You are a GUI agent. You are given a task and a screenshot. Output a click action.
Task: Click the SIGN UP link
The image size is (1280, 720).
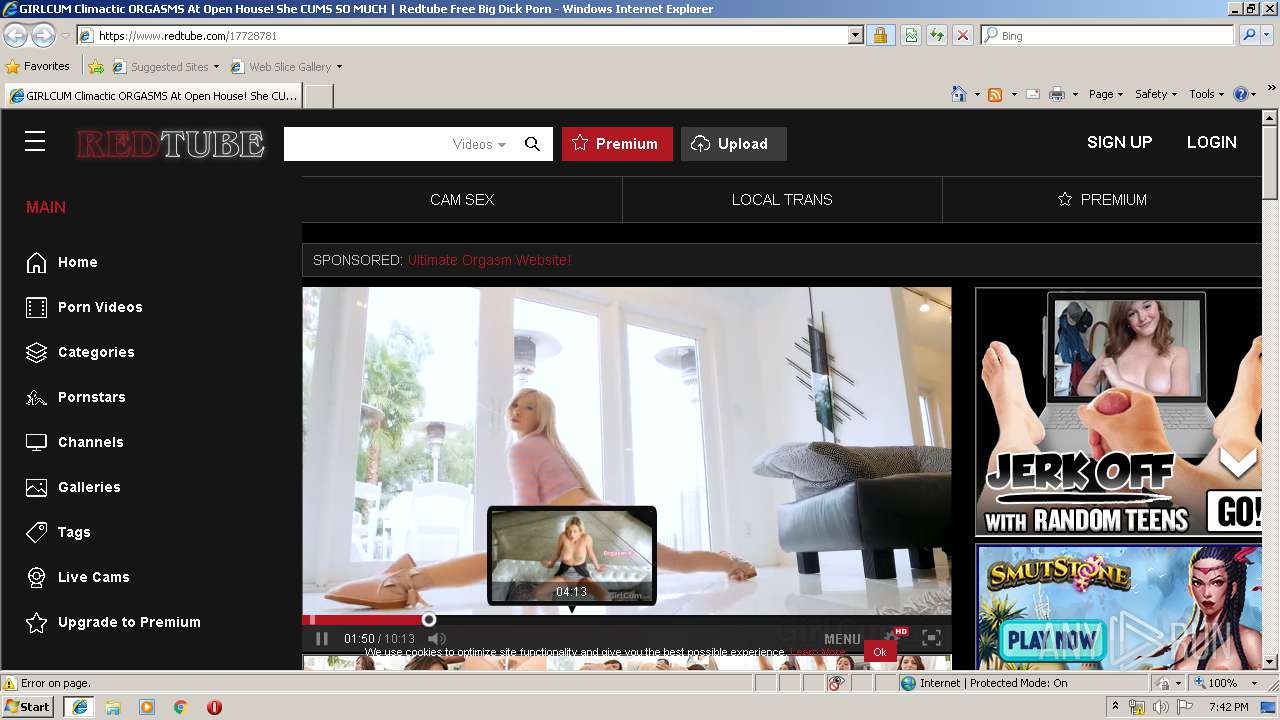click(1119, 142)
